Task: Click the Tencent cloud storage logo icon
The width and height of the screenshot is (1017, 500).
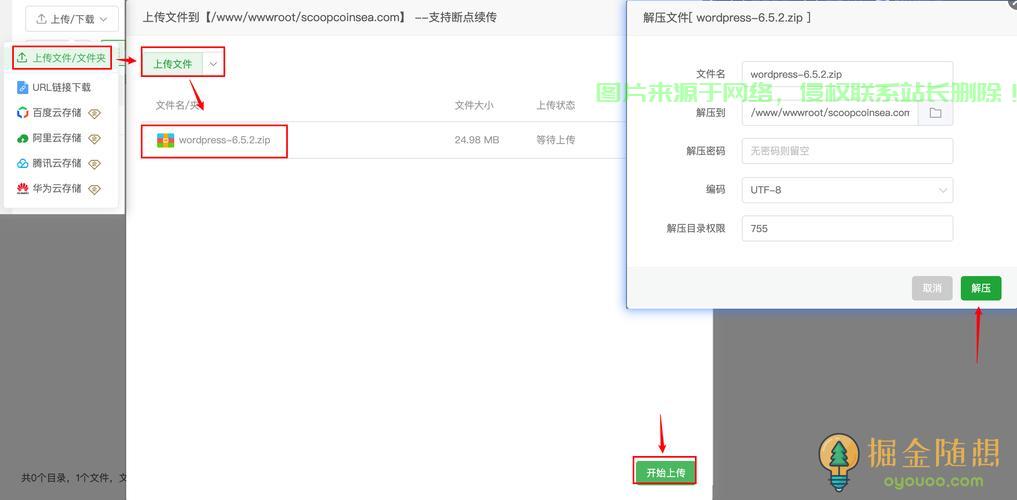Action: (23, 163)
